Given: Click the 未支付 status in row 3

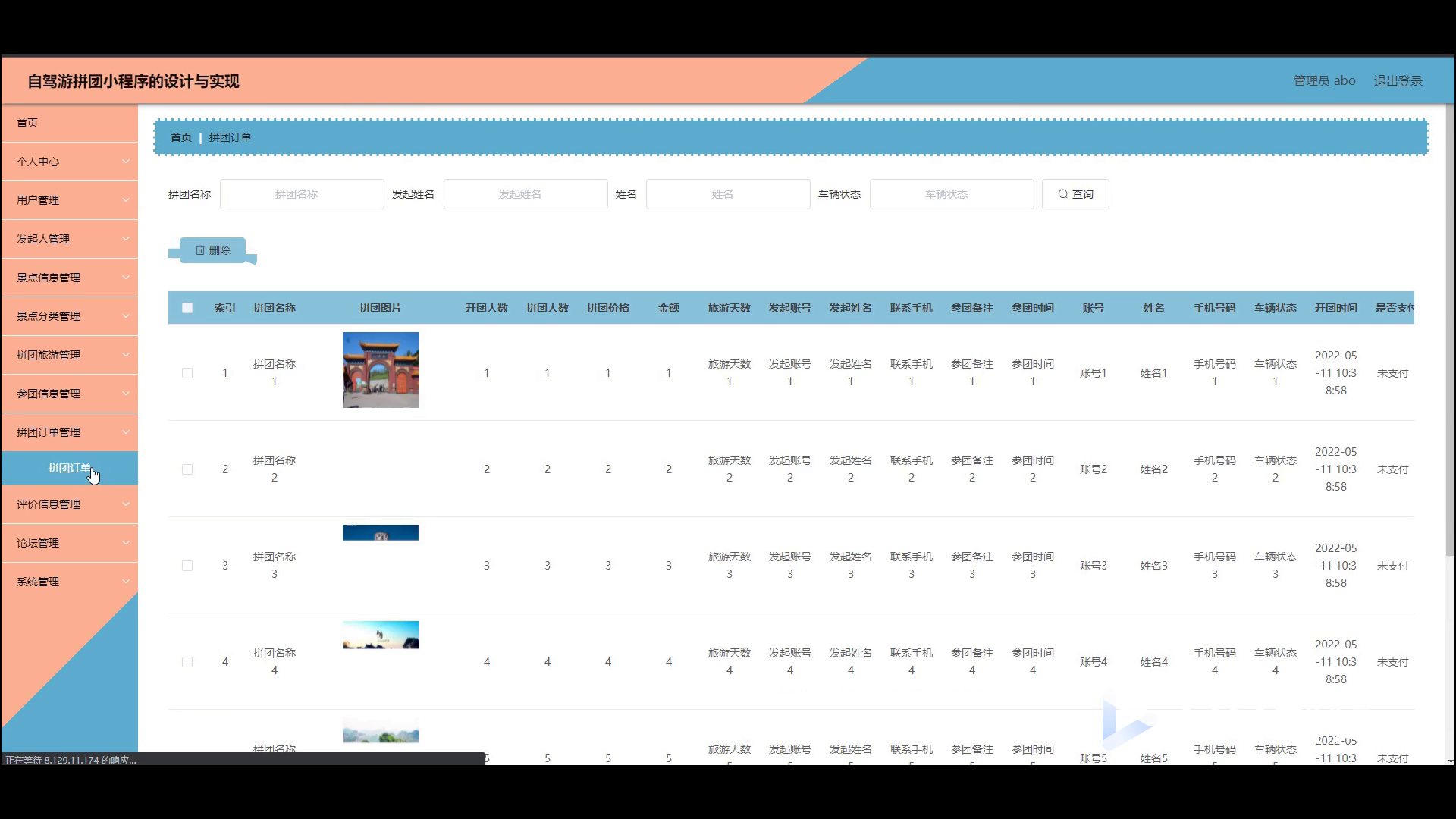Looking at the screenshot, I should (1393, 566).
